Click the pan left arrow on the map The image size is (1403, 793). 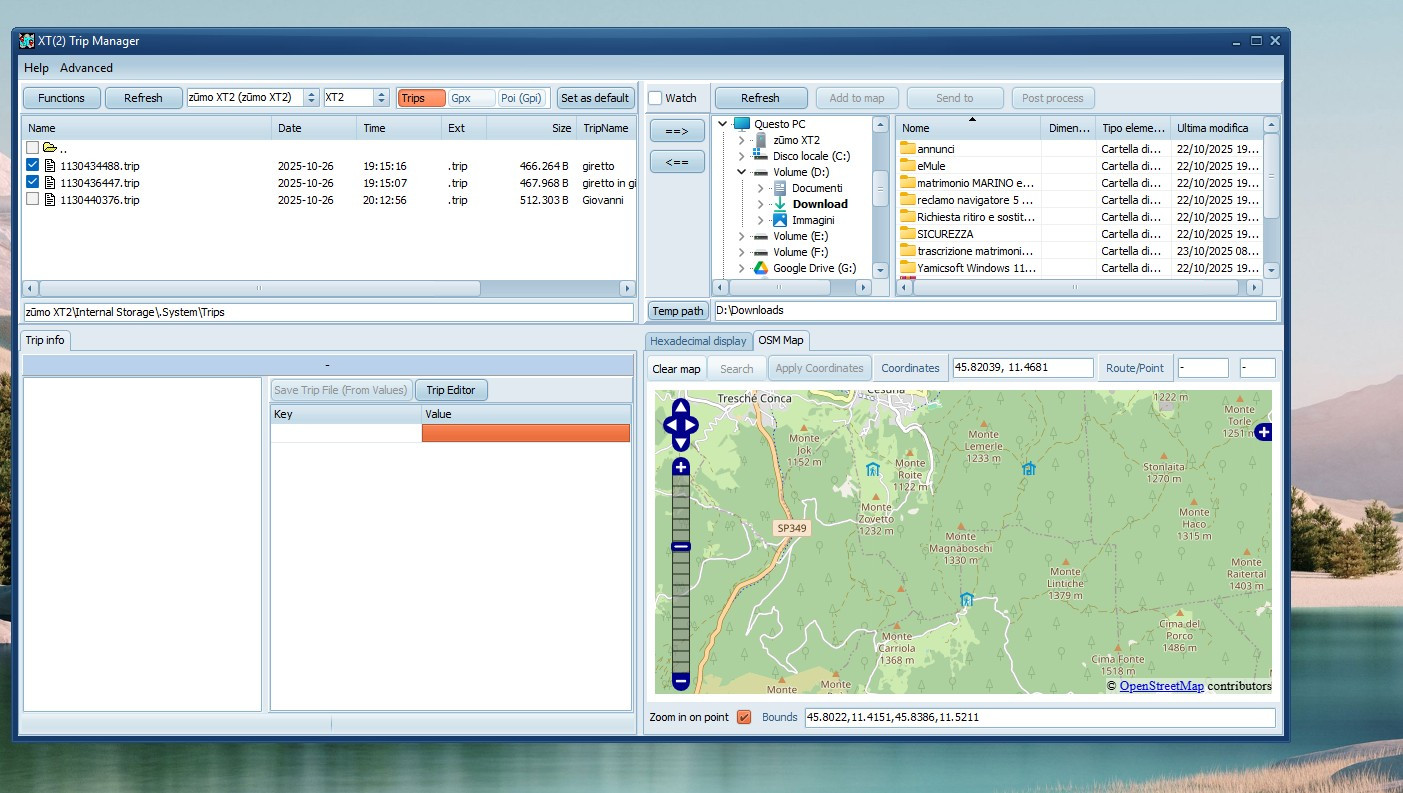click(670, 425)
